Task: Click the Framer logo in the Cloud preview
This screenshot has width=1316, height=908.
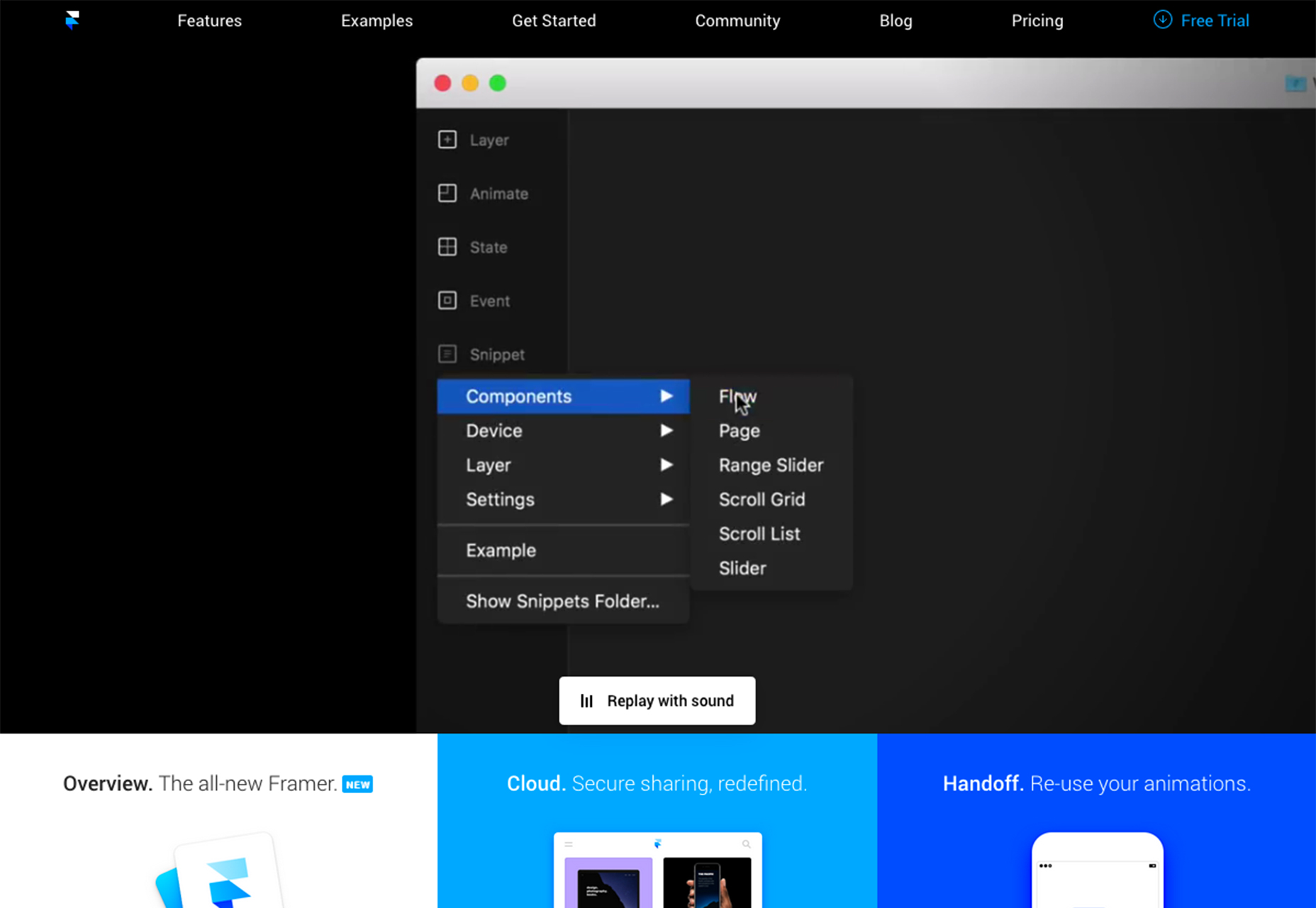Action: pyautogui.click(x=658, y=844)
